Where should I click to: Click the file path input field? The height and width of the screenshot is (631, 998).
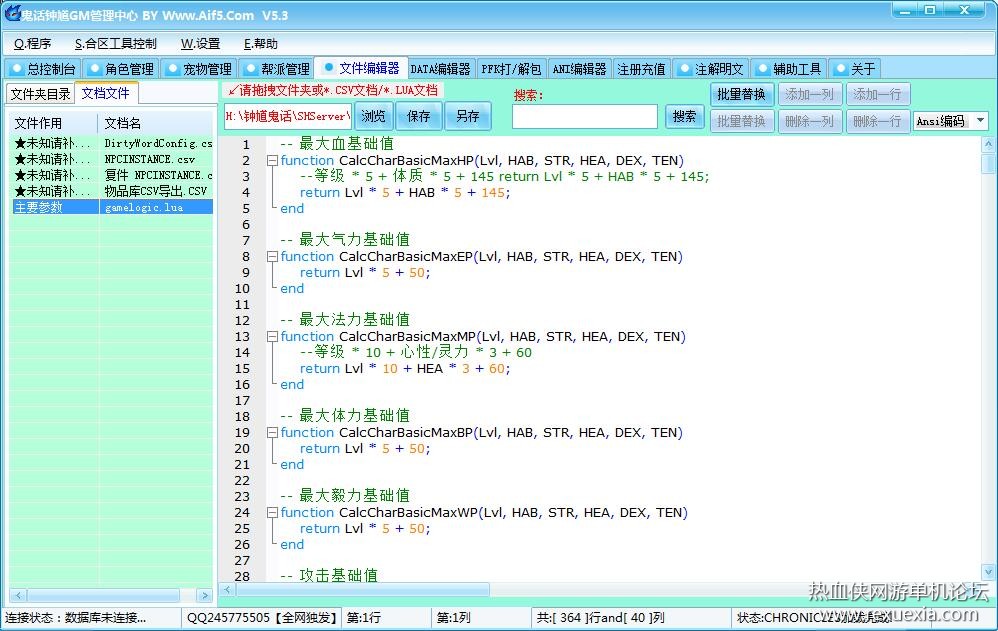[288, 117]
